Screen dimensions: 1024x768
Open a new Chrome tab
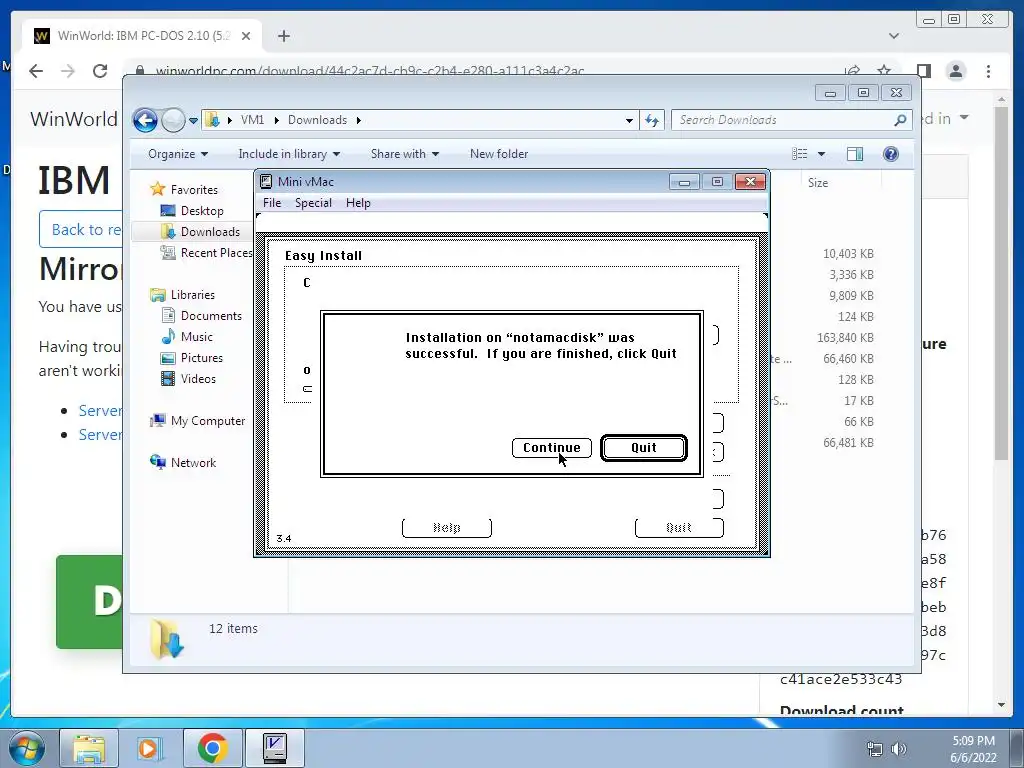pos(283,36)
